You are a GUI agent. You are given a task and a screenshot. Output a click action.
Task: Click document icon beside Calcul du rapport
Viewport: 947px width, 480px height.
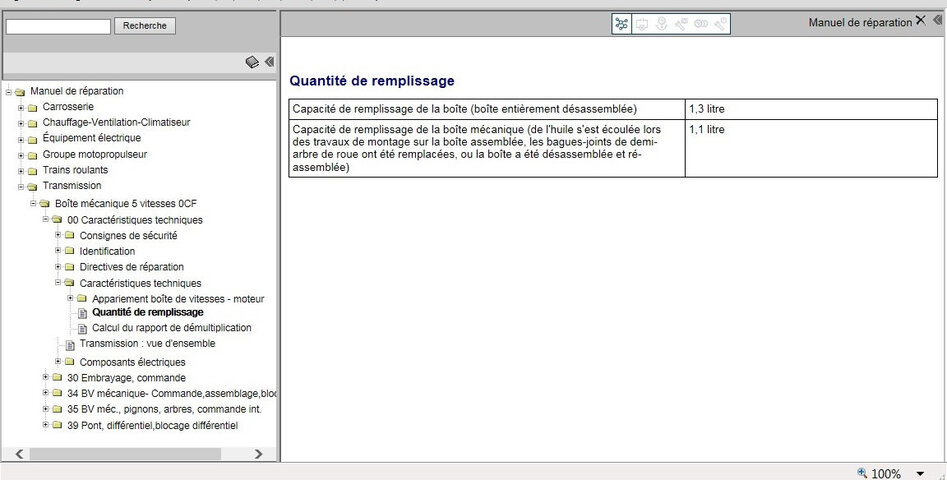pyautogui.click(x=82, y=329)
